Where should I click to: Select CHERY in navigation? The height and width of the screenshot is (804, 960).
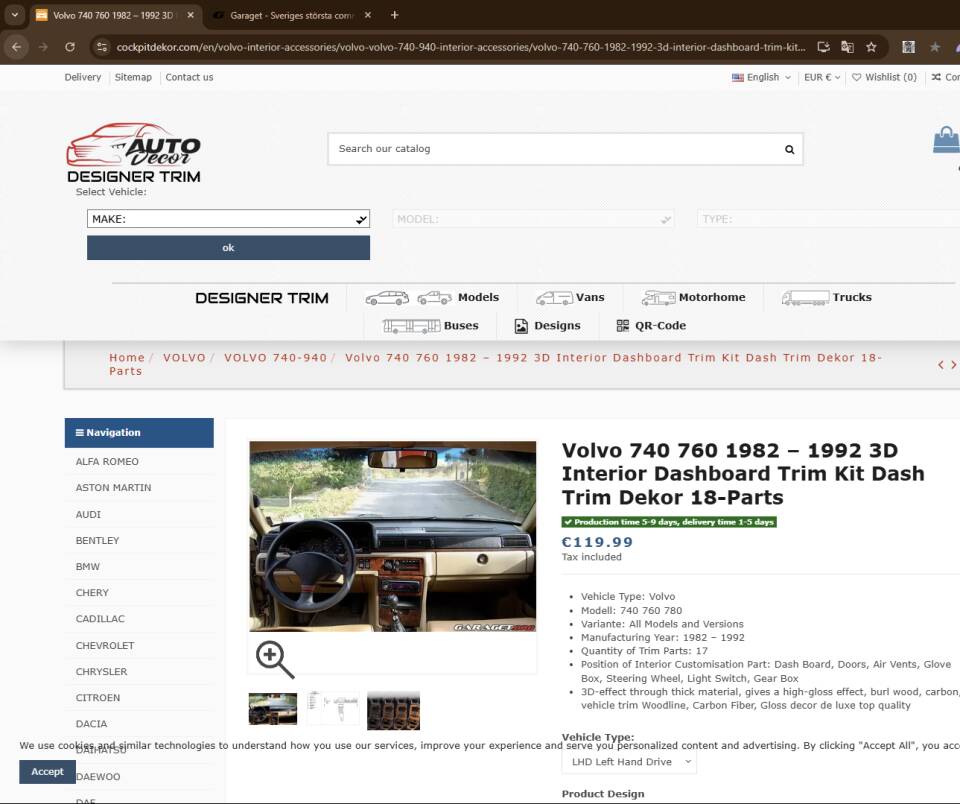point(92,593)
